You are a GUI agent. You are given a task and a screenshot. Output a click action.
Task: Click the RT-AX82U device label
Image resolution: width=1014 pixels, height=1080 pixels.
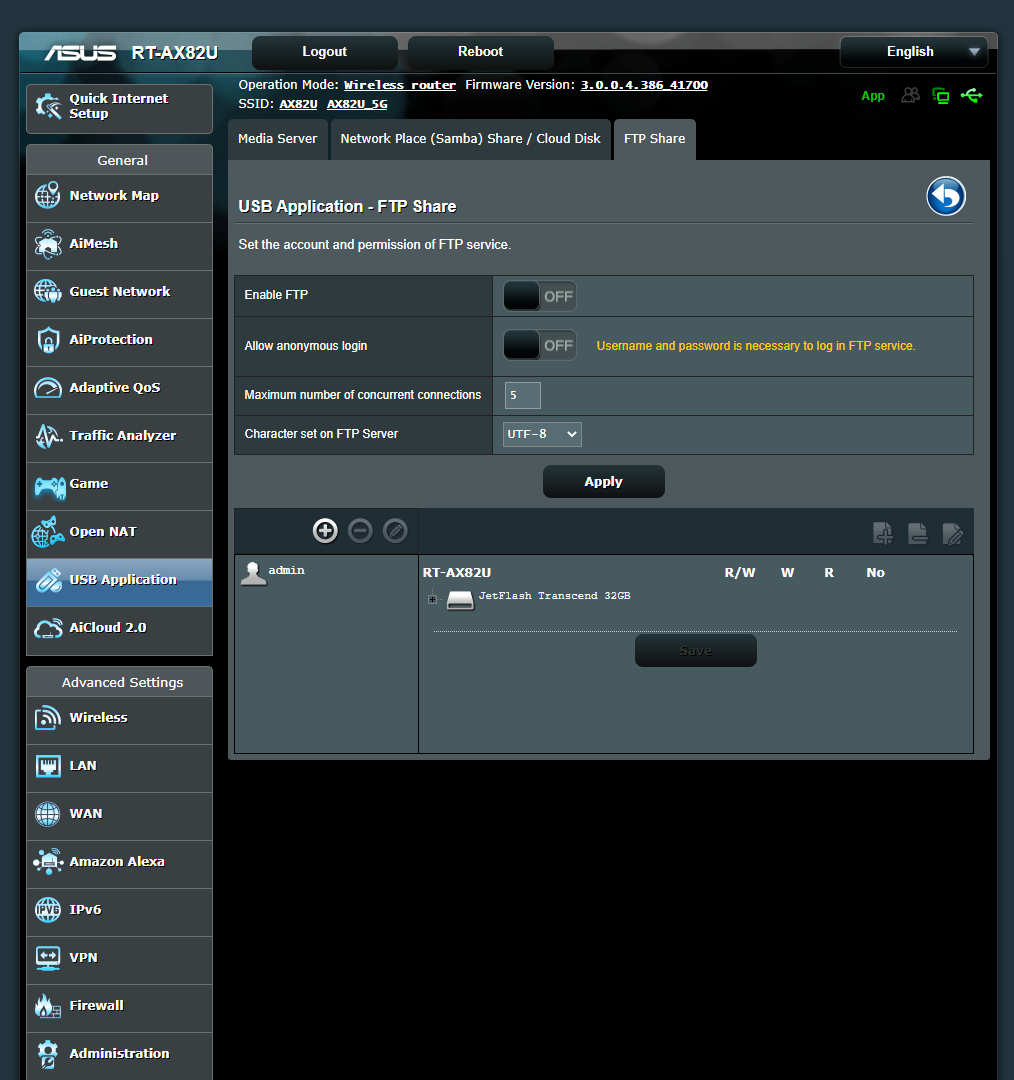tap(457, 572)
